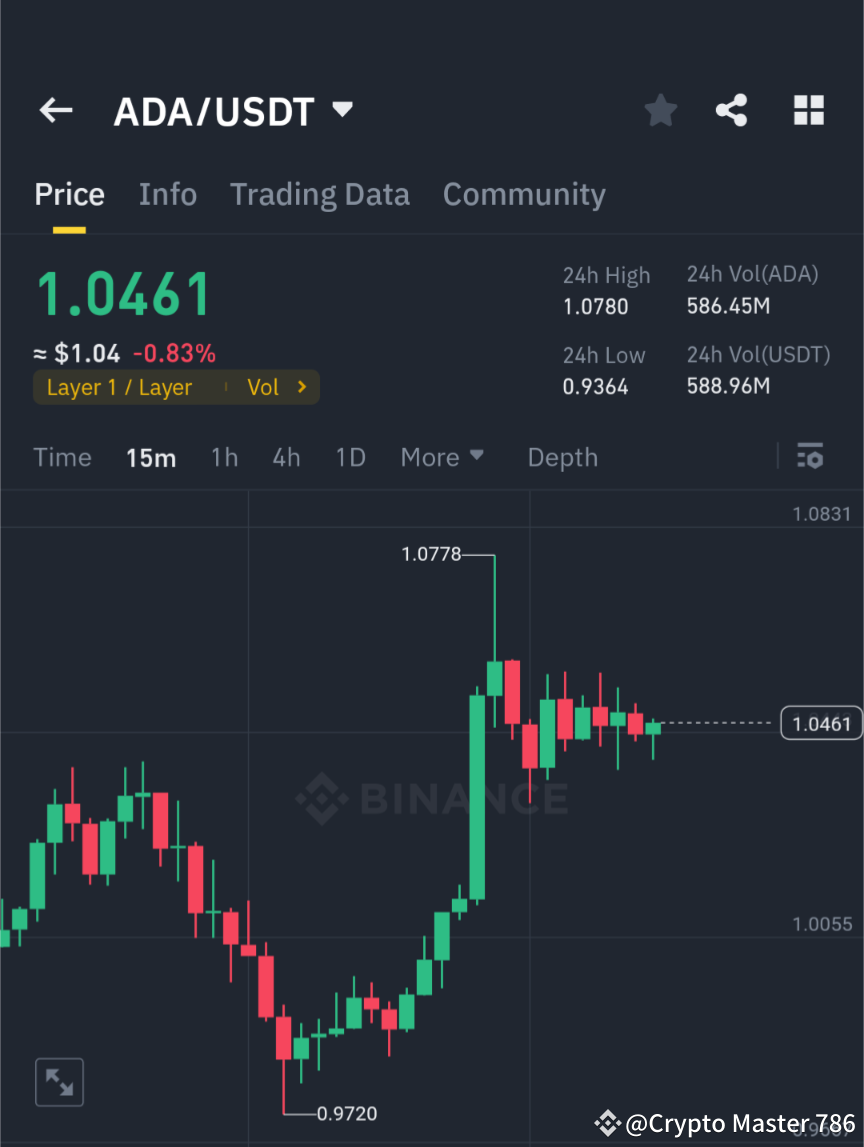Tap the share icon in the top bar
The image size is (864, 1147).
(732, 110)
